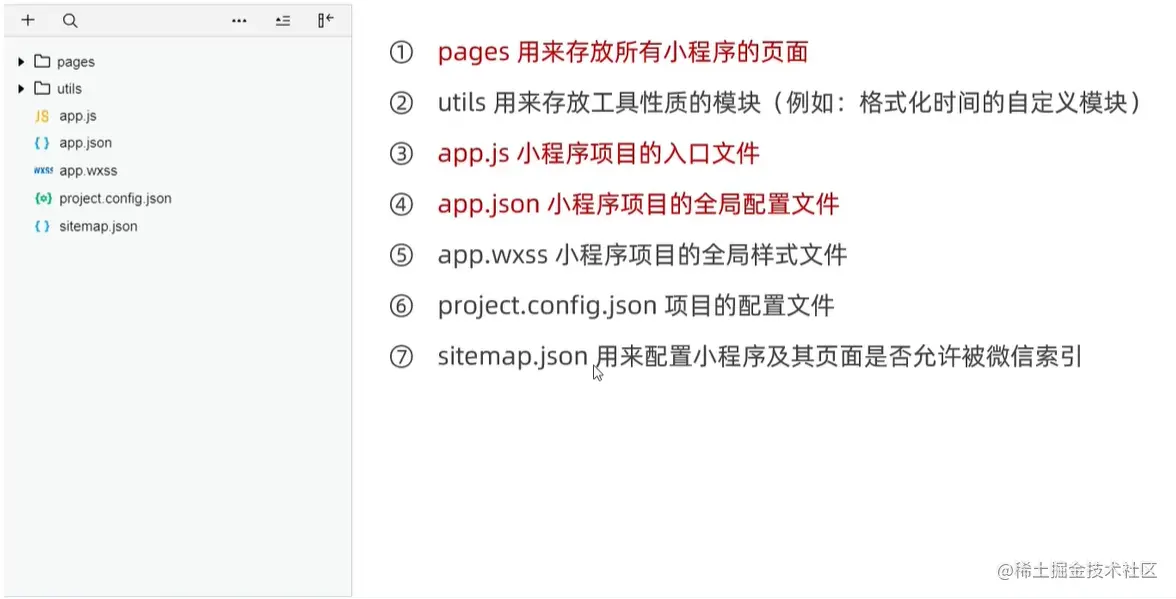Open the app.json file
Image resolution: width=1176 pixels, height=599 pixels.
click(x=85, y=143)
